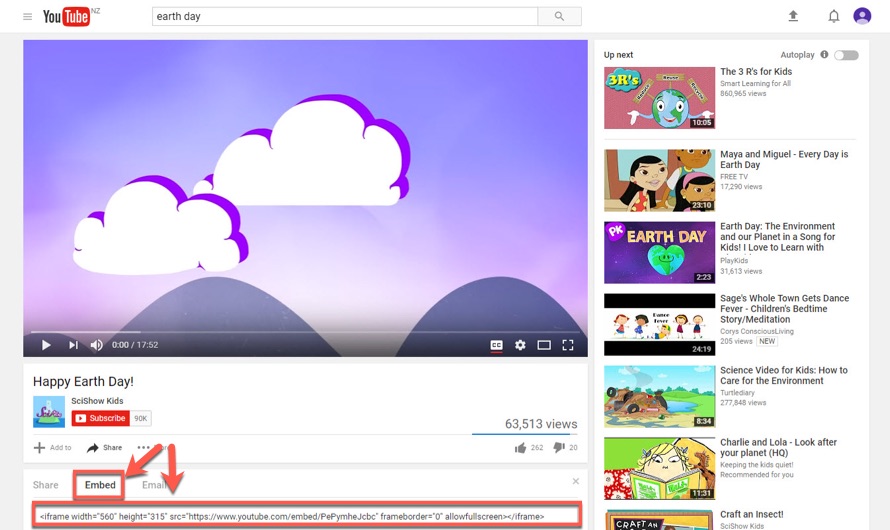
Task: Open Maya and Miguel Earth Day title
Action: (x=784, y=159)
